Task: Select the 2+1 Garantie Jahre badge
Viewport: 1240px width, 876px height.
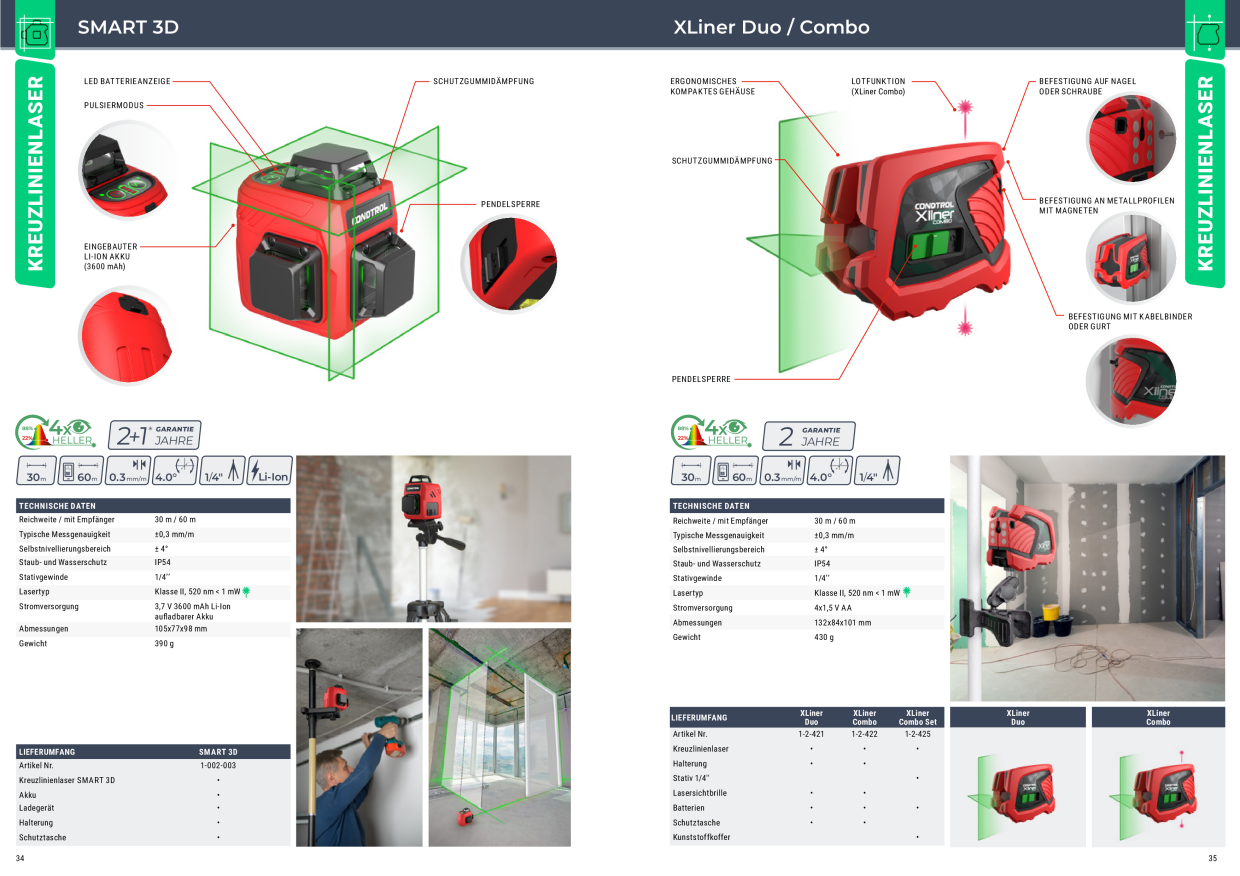Action: [155, 435]
